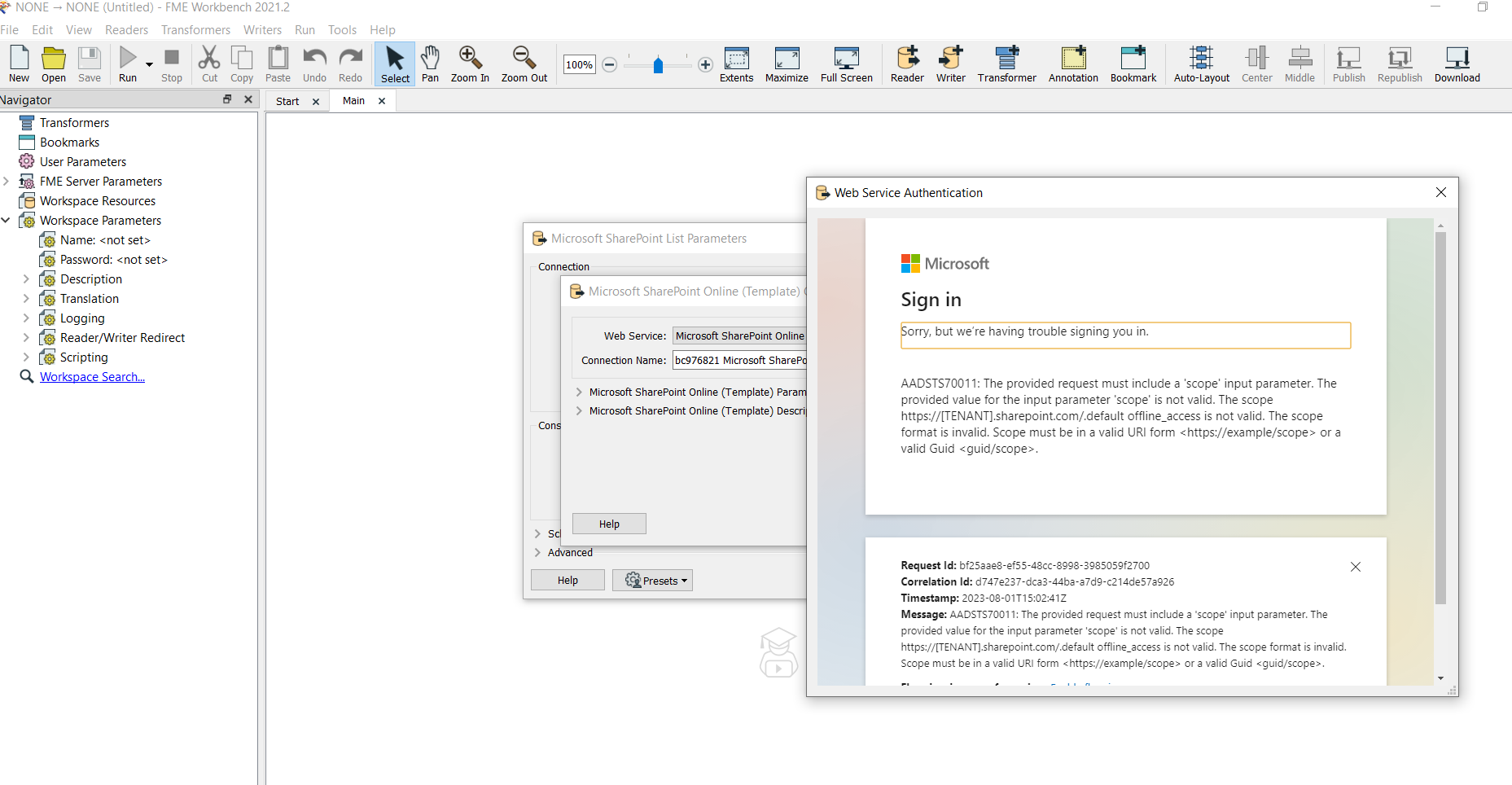Expand FME Server Parameters node
This screenshot has height=785, width=1512.
7,182
